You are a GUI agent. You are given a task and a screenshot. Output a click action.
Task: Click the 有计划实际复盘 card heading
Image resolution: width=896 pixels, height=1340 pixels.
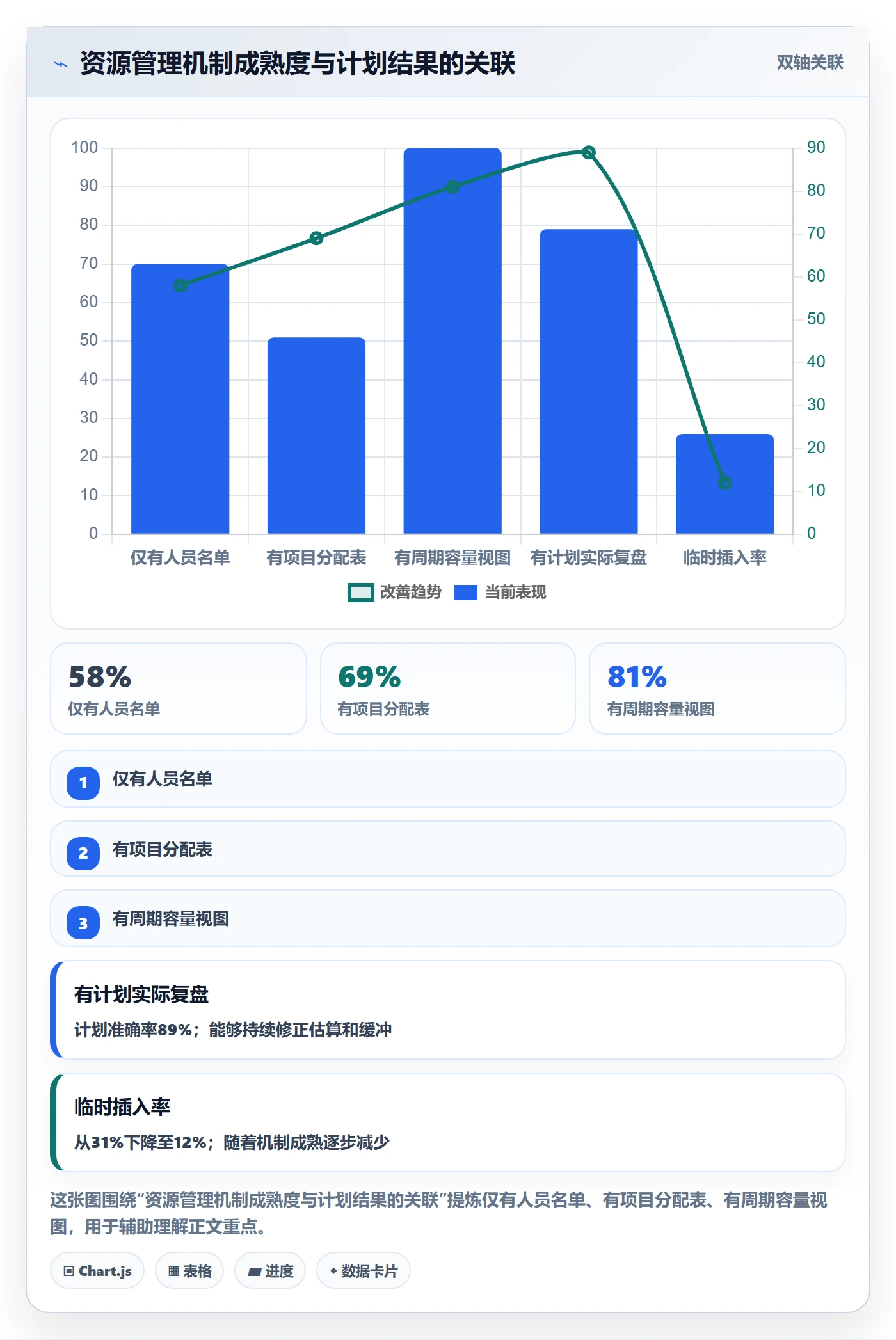(141, 994)
